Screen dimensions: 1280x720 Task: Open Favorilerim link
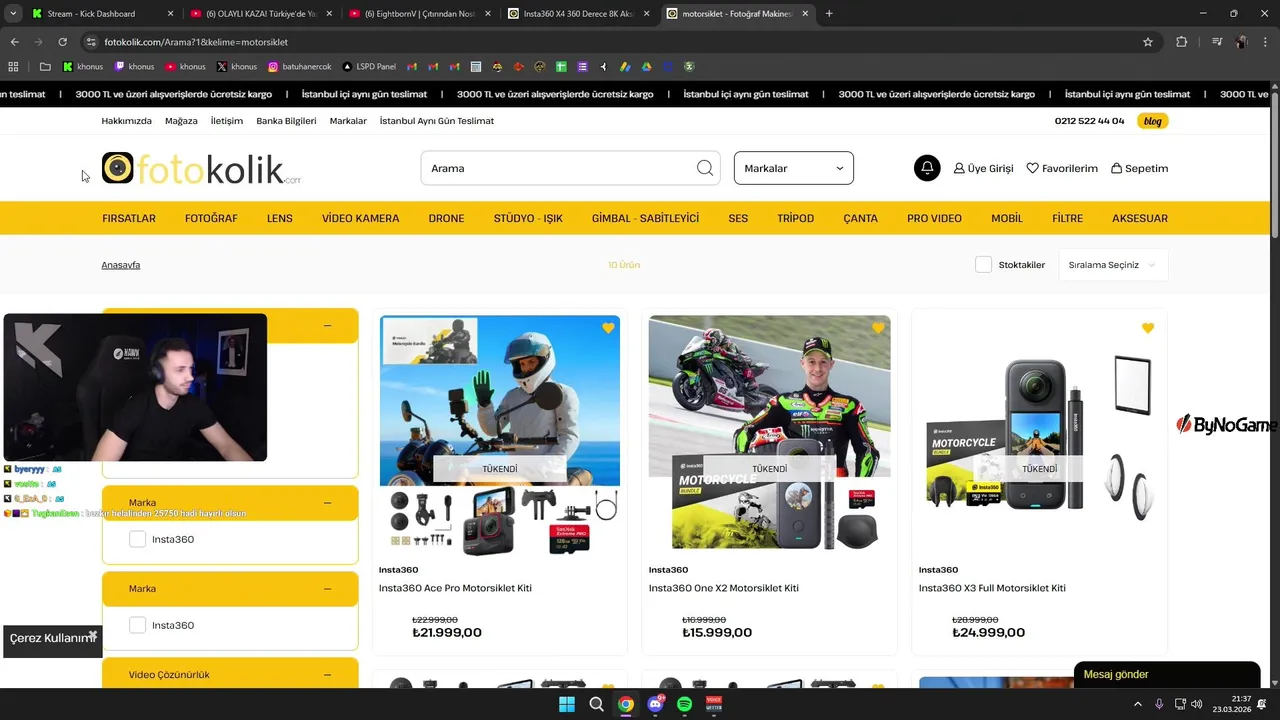pyautogui.click(x=1062, y=168)
